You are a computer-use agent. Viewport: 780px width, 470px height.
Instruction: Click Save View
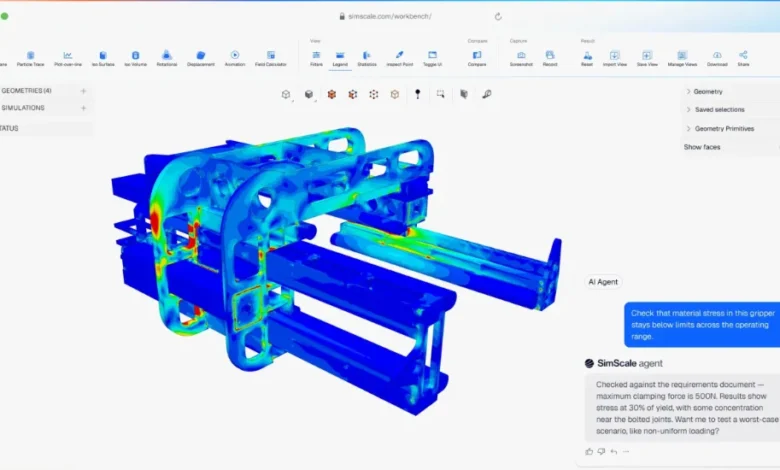(x=647, y=58)
